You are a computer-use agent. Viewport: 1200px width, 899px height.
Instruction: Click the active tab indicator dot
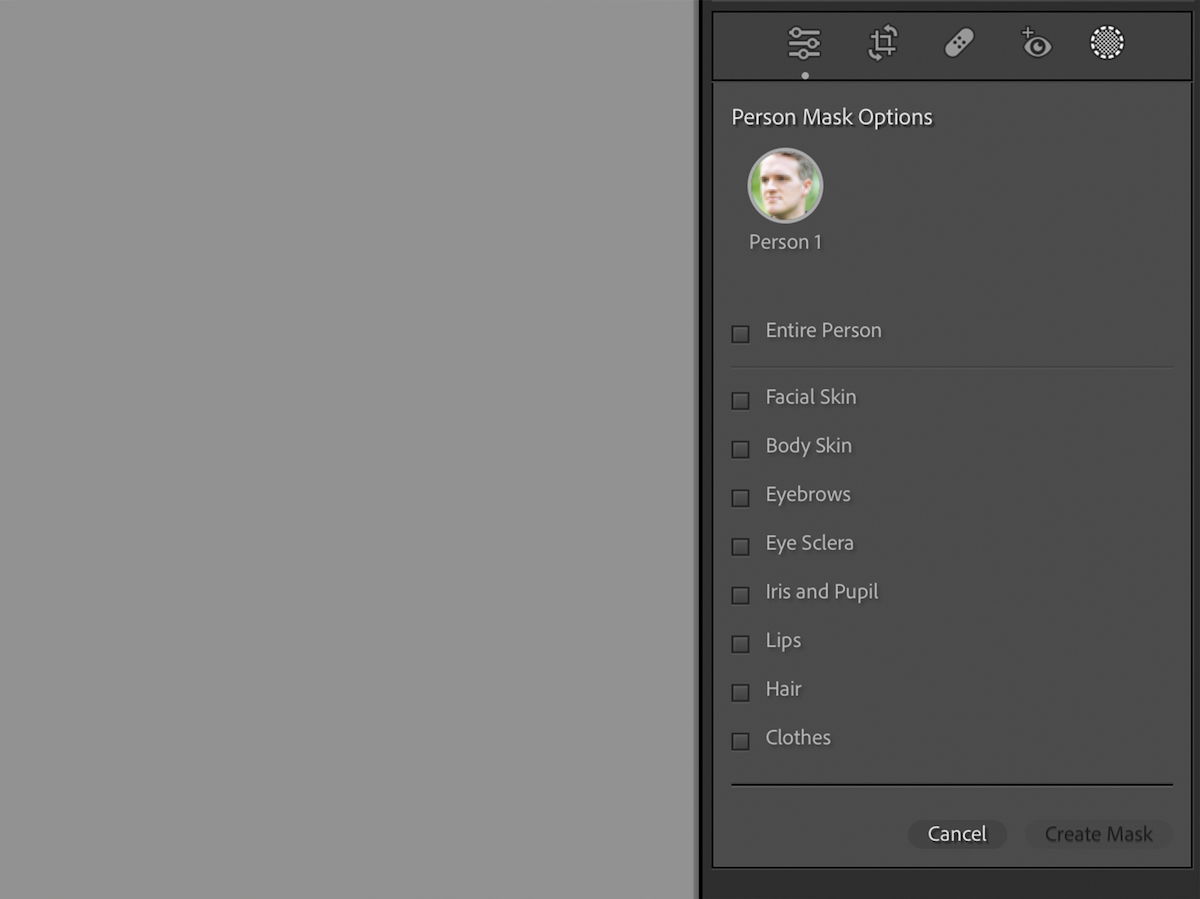click(x=805, y=73)
